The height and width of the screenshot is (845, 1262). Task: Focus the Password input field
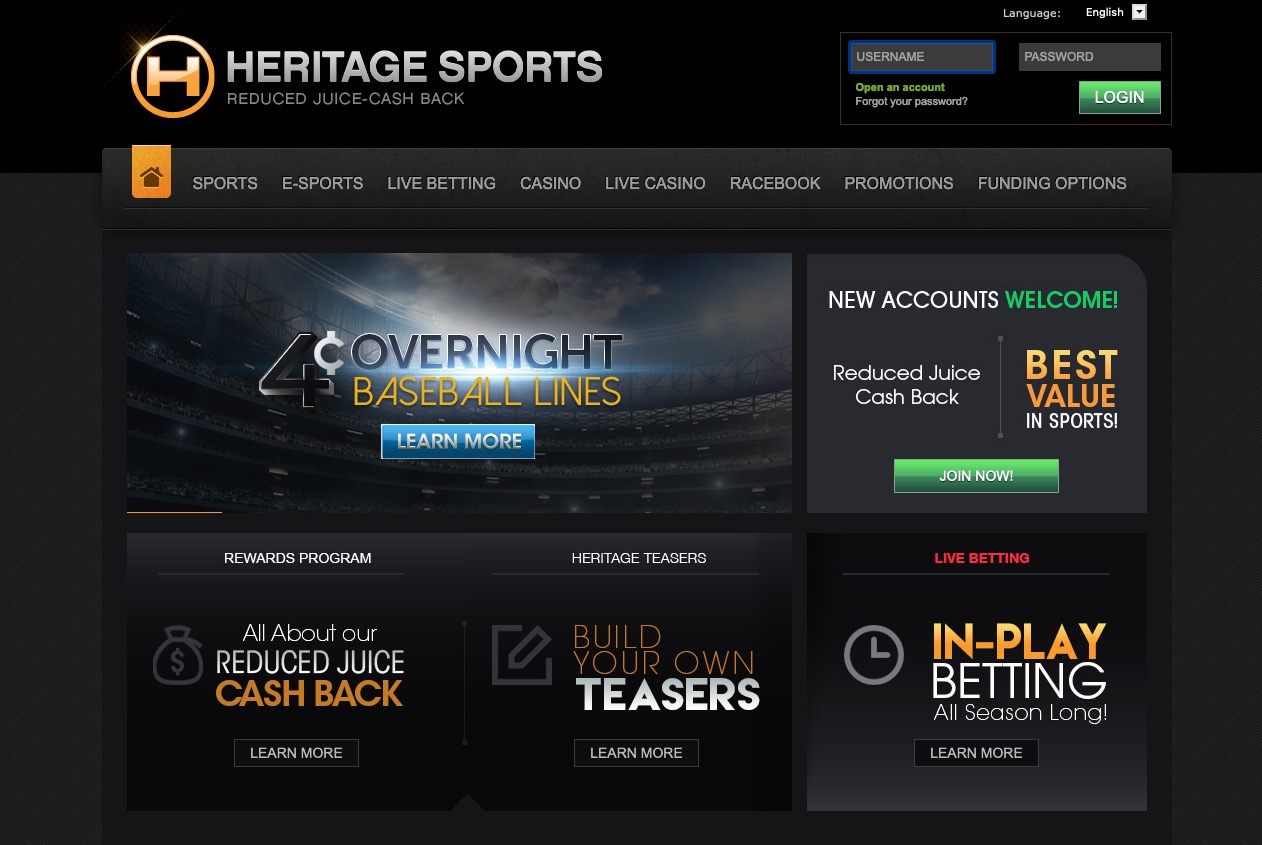click(x=1090, y=57)
